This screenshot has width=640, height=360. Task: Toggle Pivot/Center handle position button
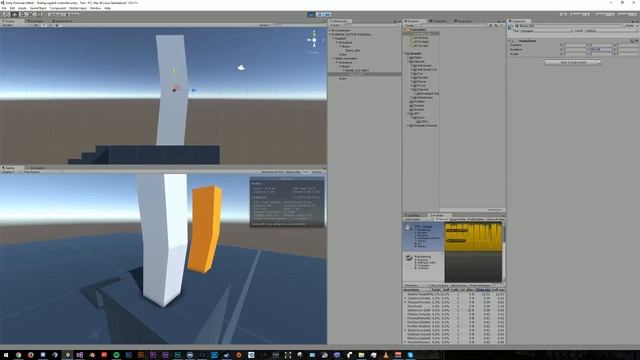[x=55, y=14]
